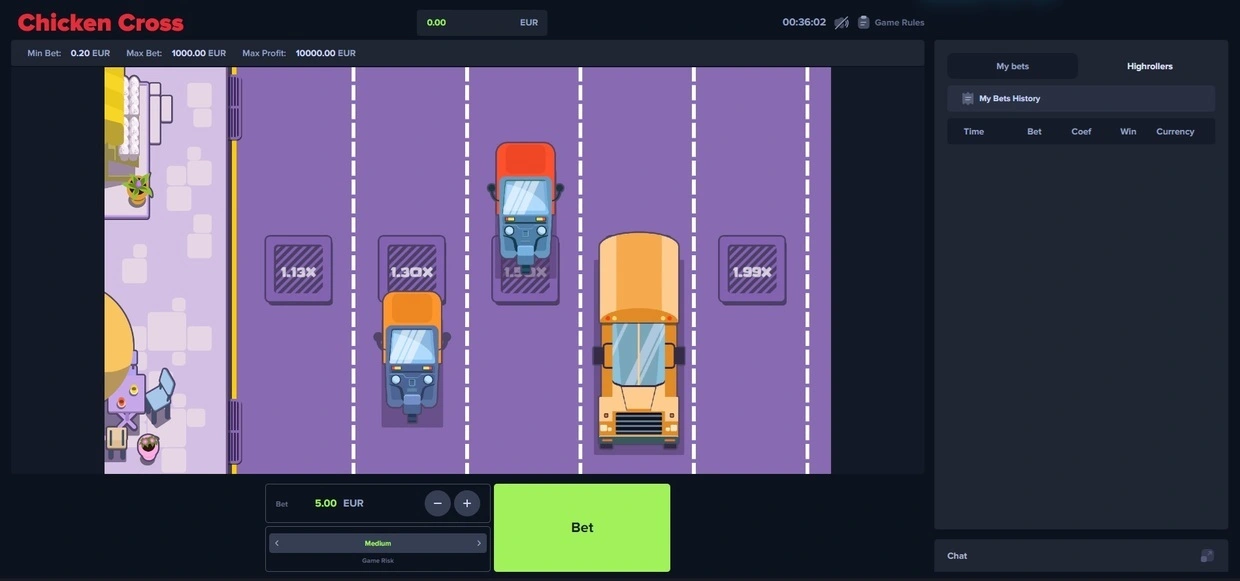Click the orange tuk-tuk vehicle

click(412, 355)
